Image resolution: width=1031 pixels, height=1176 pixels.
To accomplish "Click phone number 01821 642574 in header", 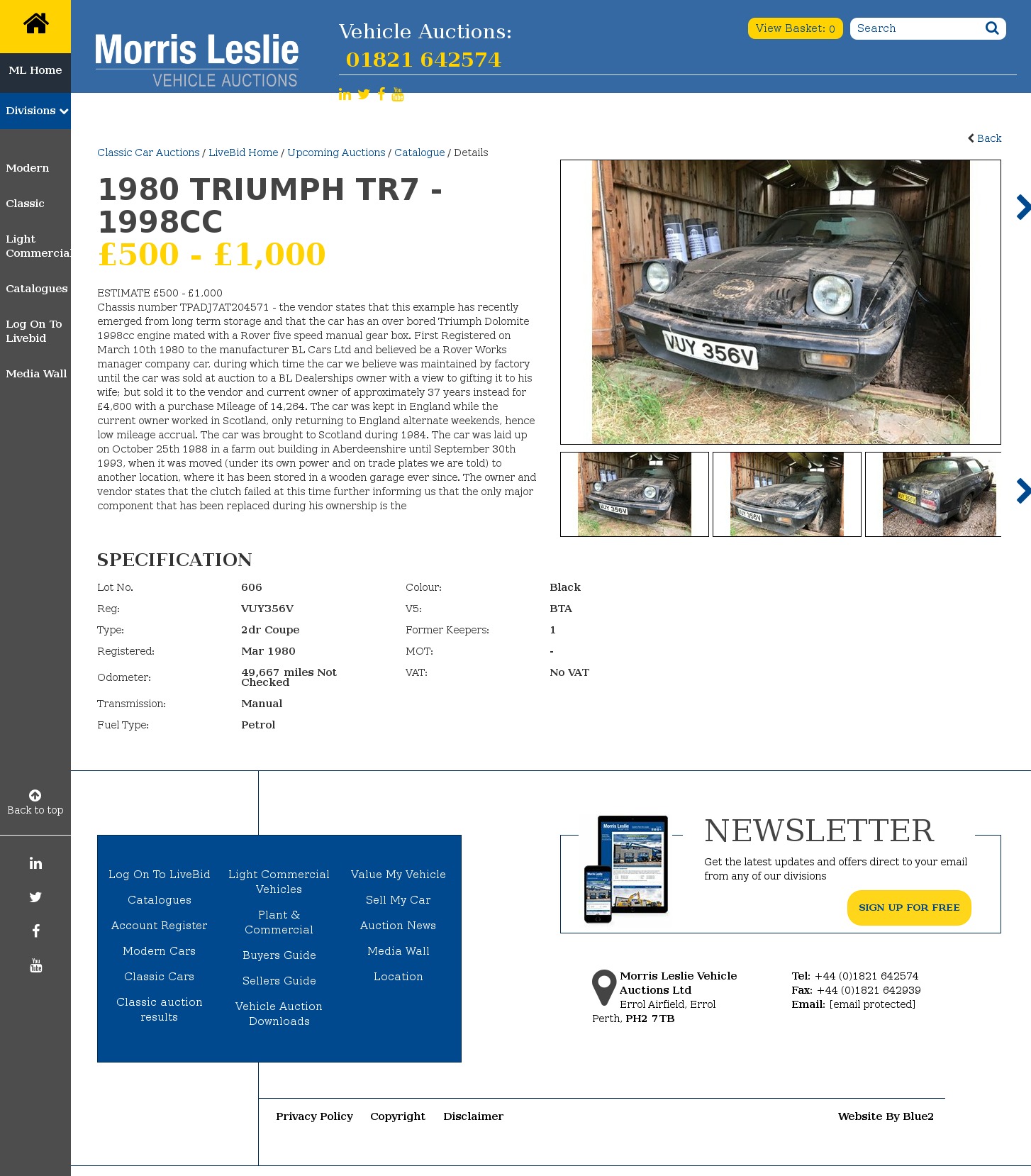I will [x=423, y=60].
